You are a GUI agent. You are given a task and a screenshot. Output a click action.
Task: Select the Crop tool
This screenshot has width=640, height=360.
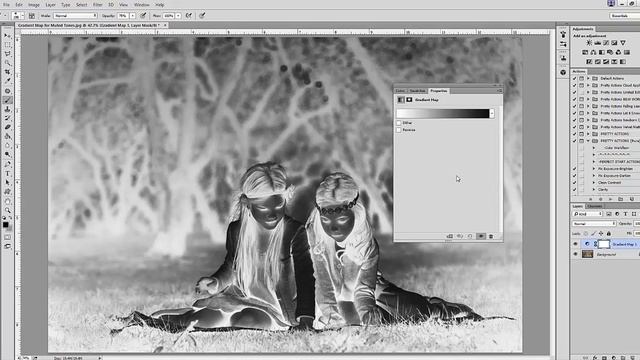[x=7, y=72]
